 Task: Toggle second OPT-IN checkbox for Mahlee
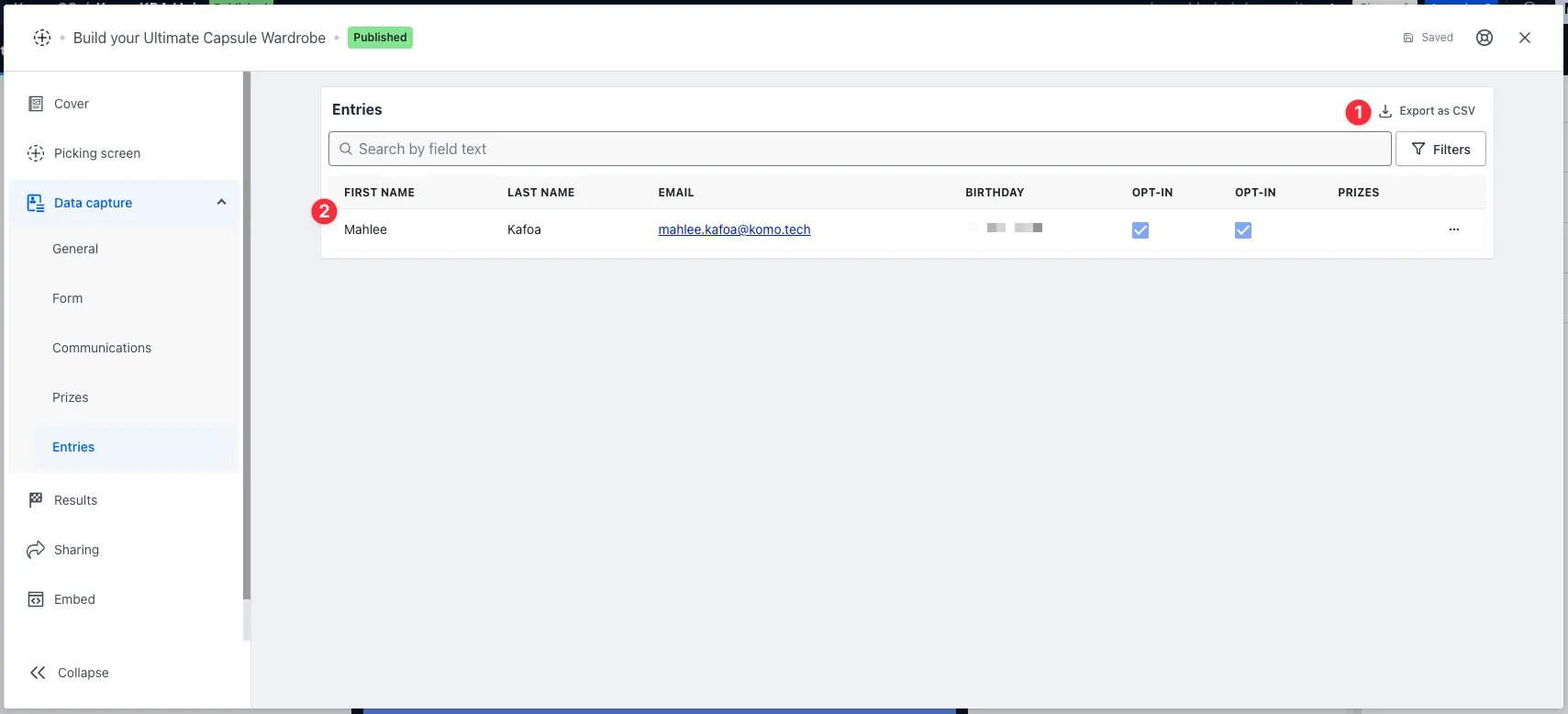coord(1243,230)
